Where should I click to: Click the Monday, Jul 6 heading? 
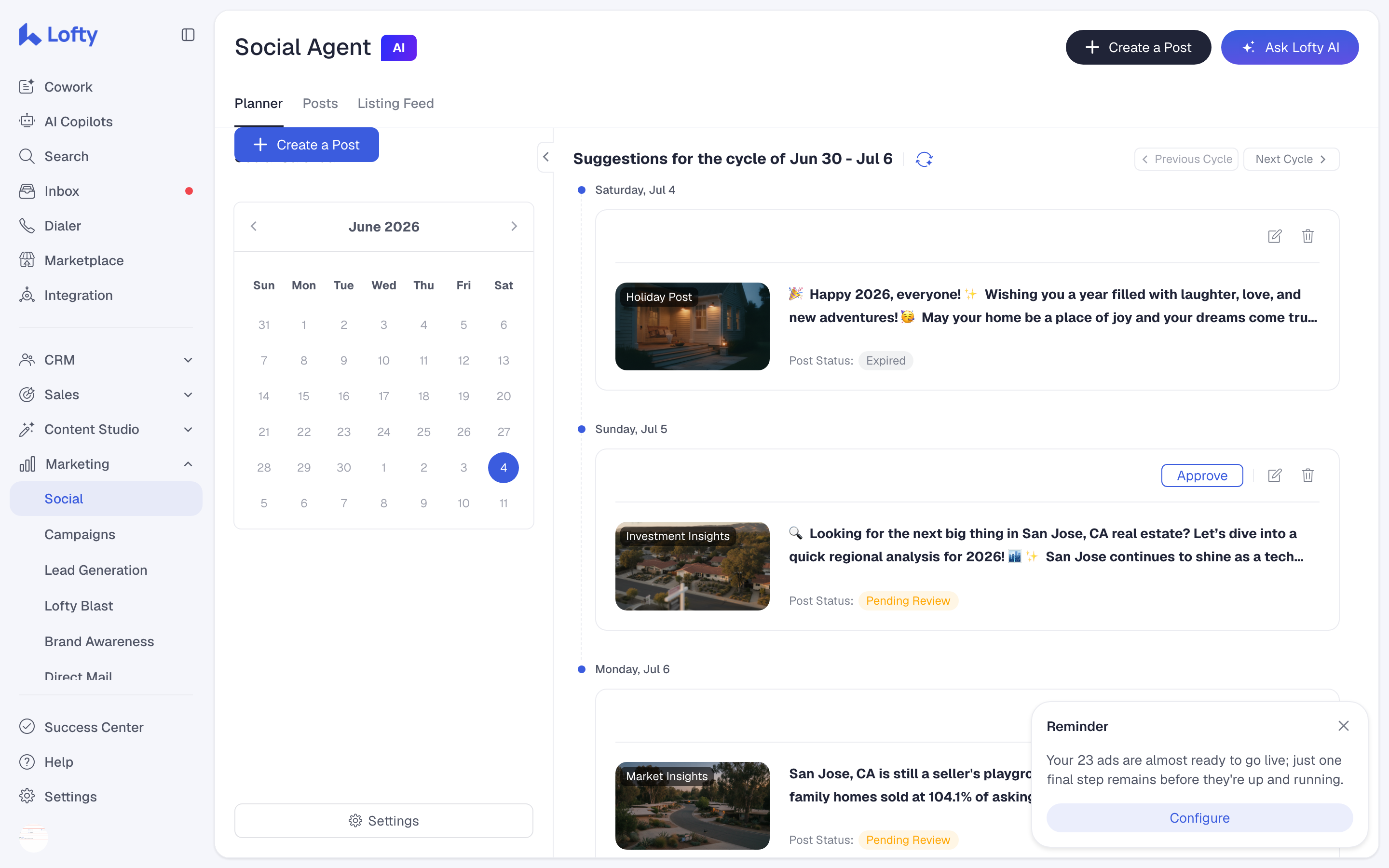[x=632, y=669]
